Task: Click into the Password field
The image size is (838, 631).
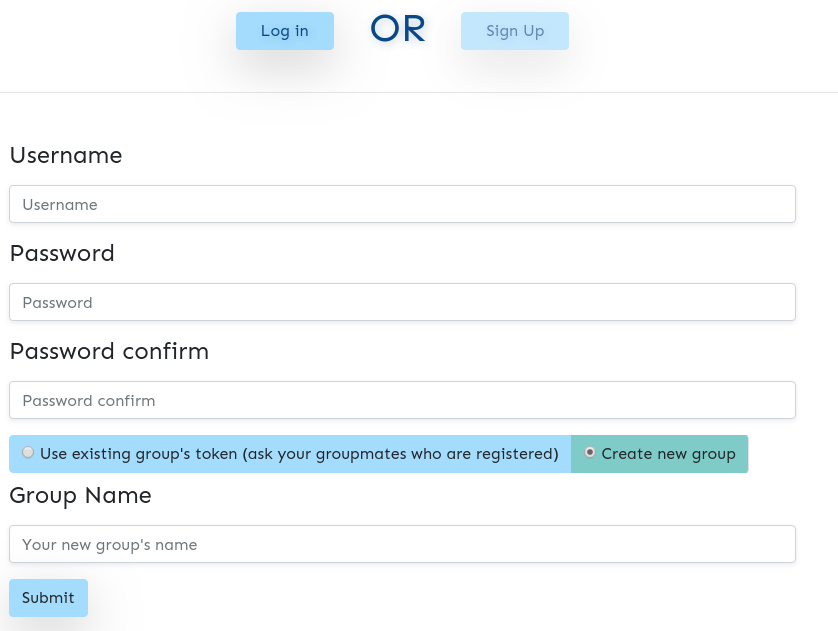Action: [402, 302]
